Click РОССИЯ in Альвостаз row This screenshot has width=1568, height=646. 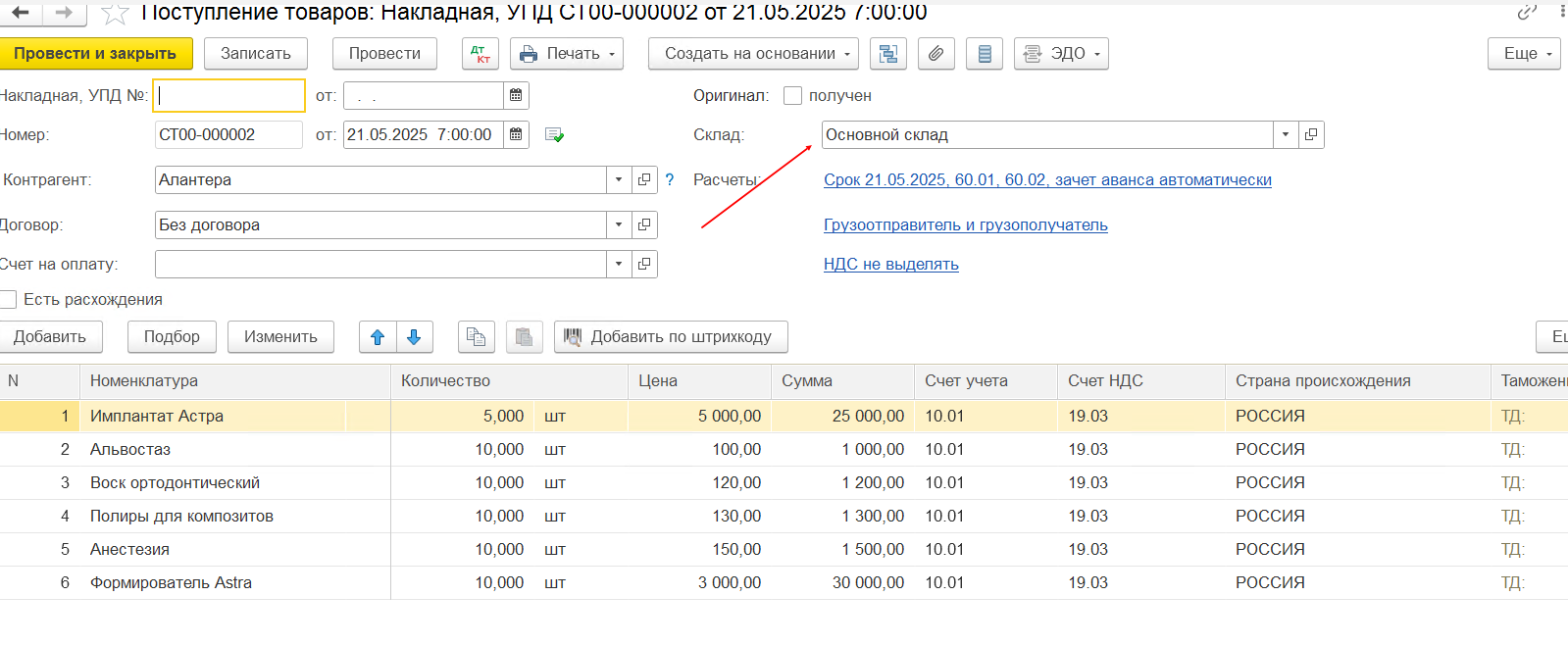point(1357,449)
